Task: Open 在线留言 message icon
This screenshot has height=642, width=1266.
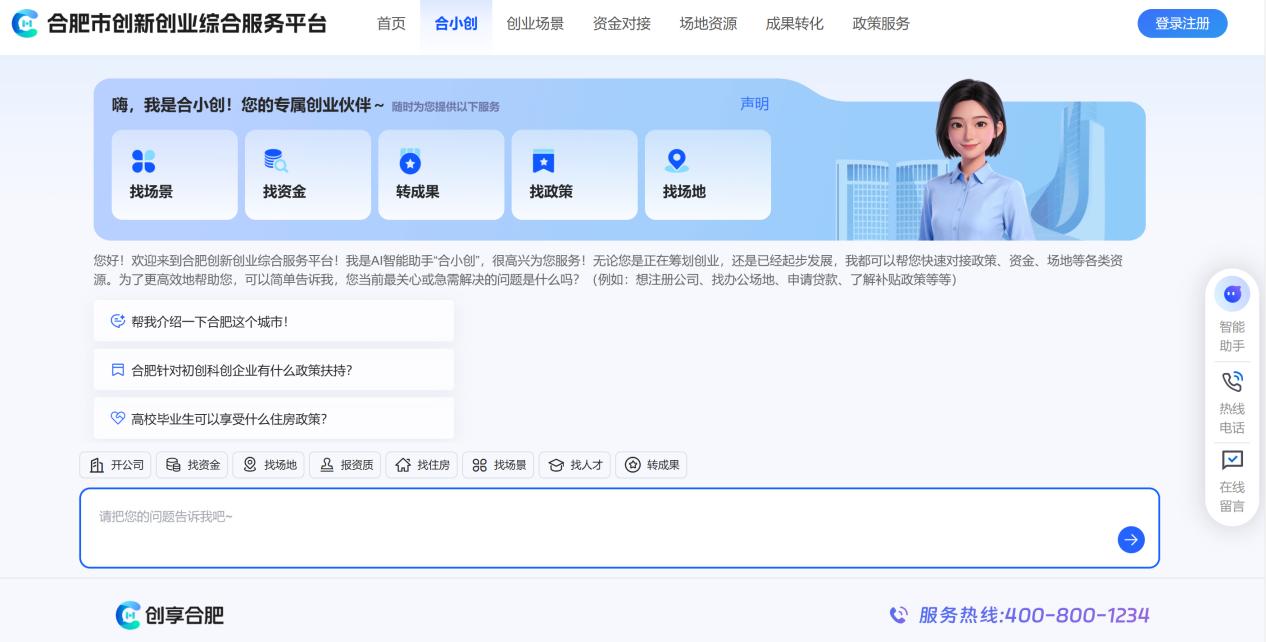Action: coord(1231,460)
